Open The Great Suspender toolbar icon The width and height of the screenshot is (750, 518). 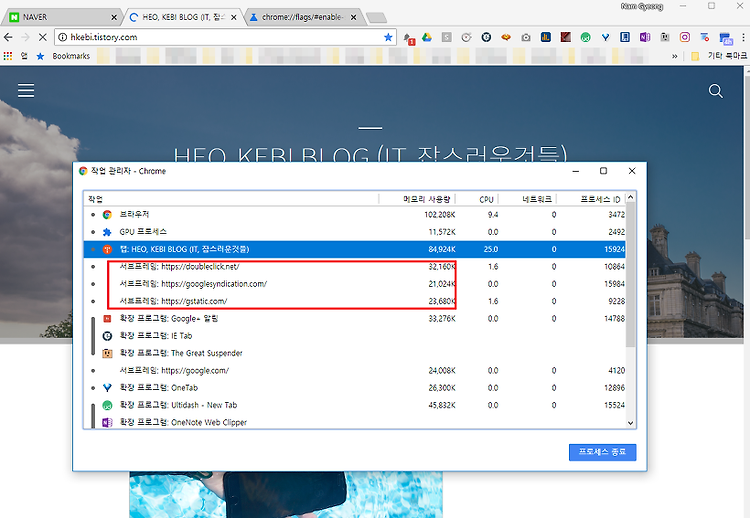coord(665,37)
